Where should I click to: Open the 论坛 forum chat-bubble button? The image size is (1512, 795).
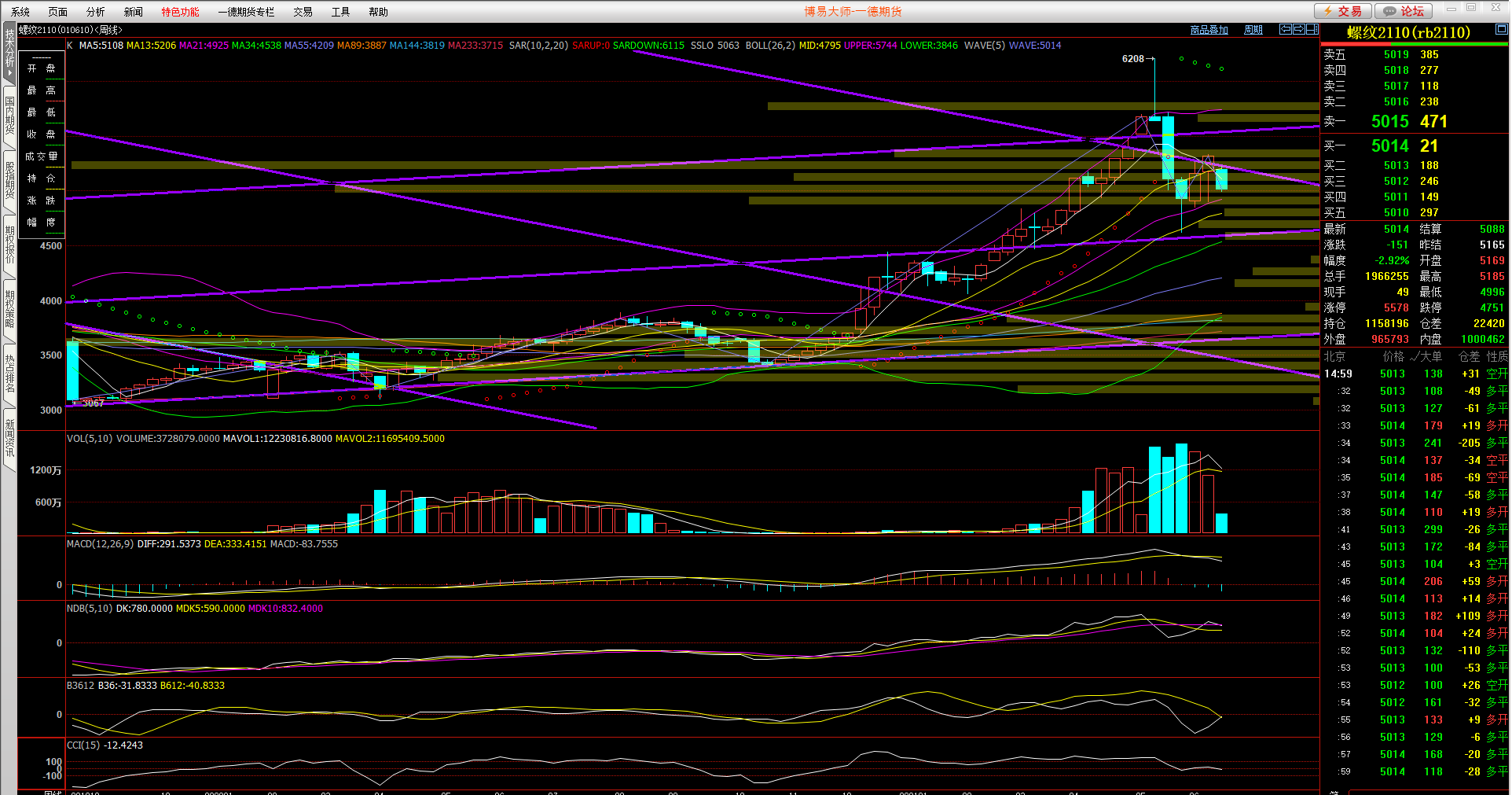coord(1404,11)
